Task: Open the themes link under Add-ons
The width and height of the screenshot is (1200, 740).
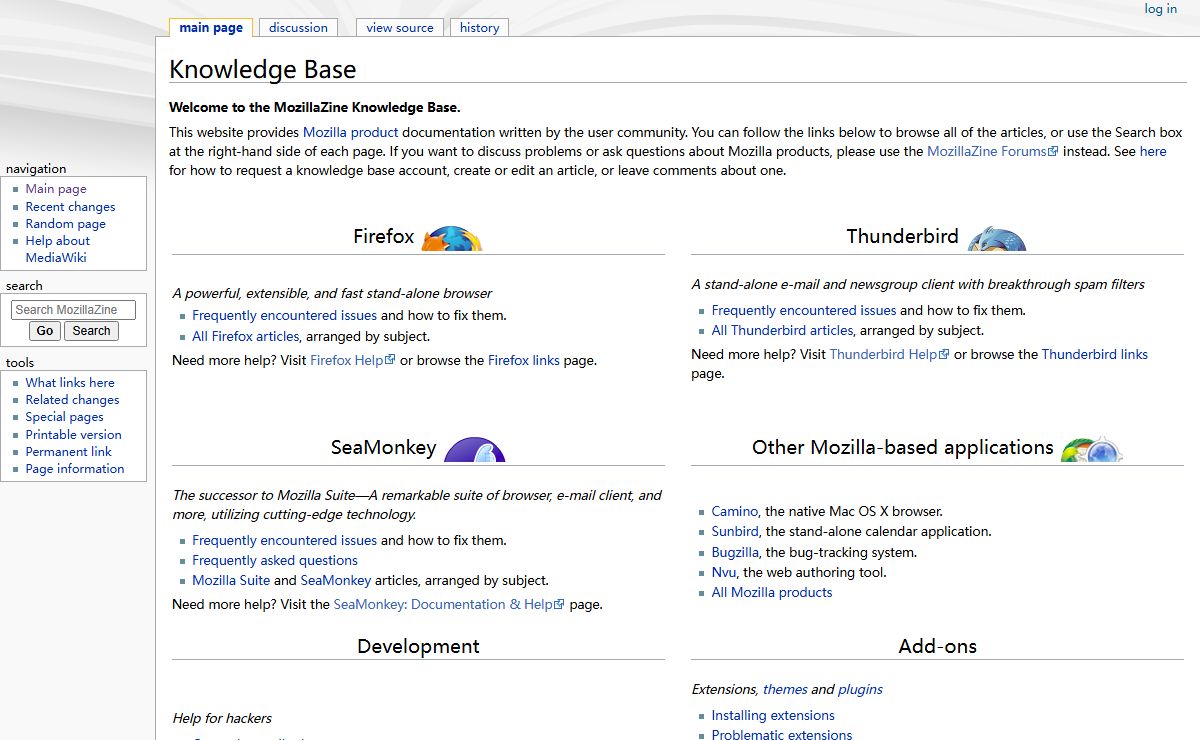Action: click(785, 690)
